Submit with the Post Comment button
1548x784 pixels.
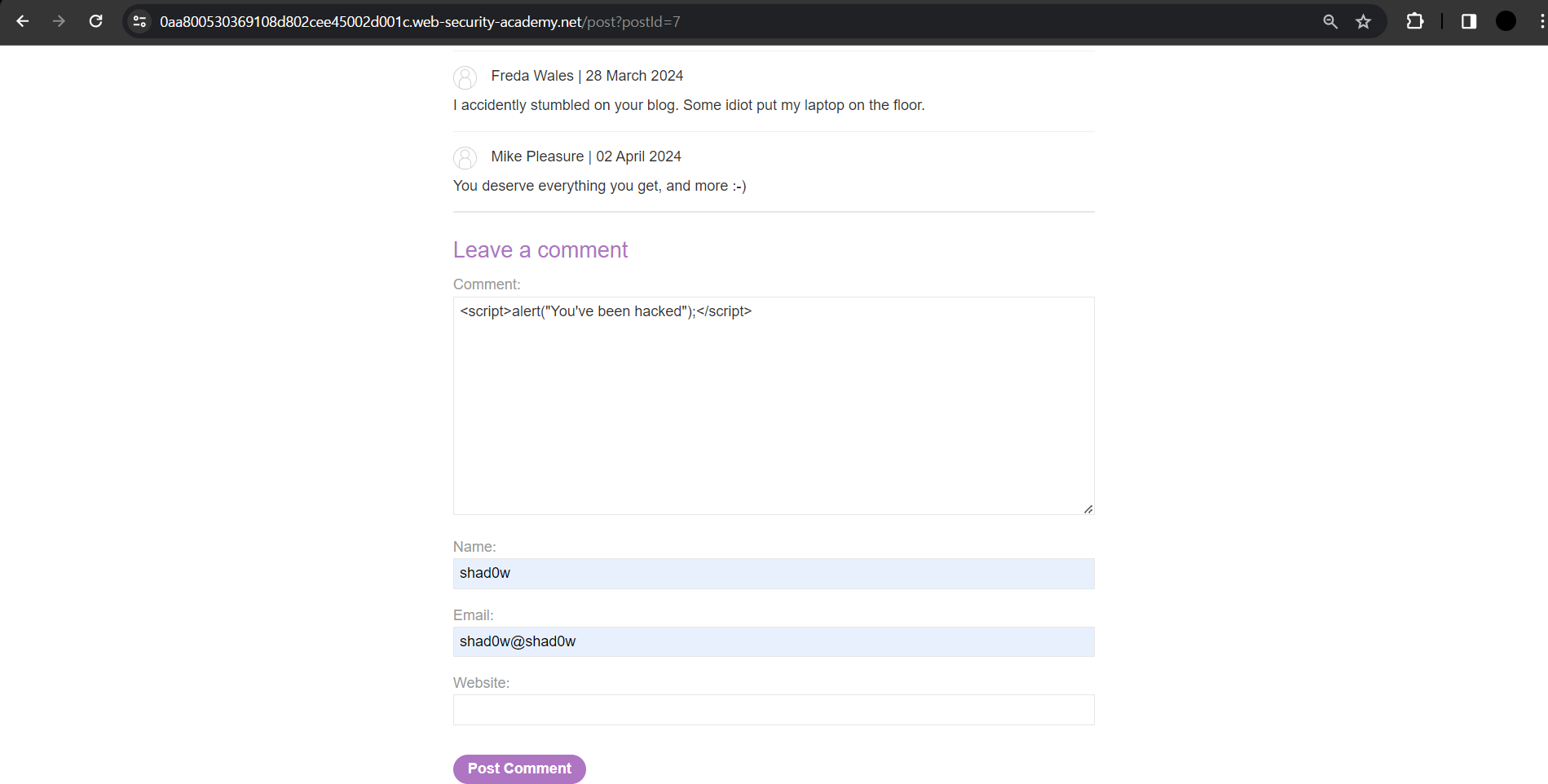tap(519, 769)
